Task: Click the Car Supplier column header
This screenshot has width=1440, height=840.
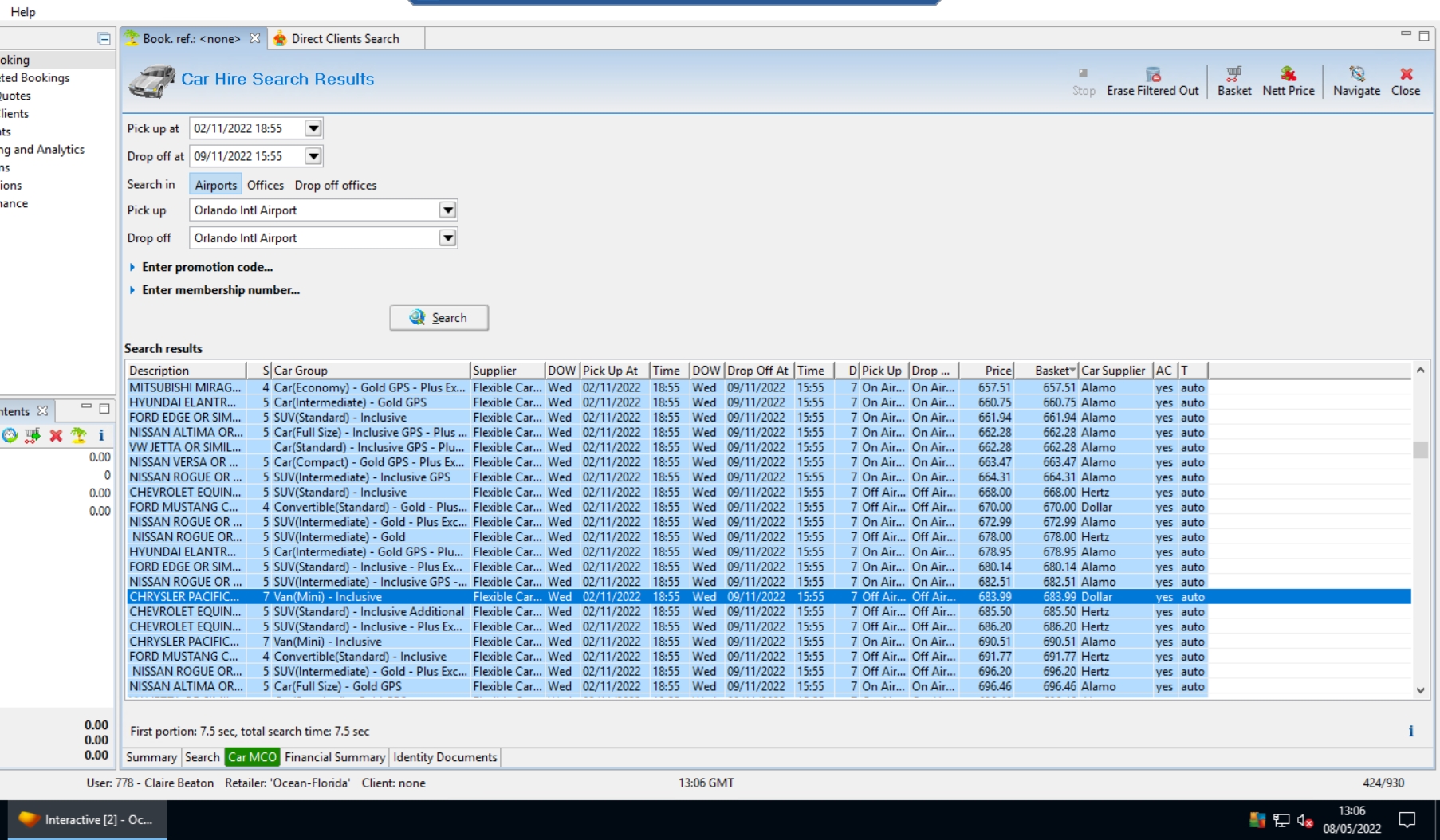Action: (x=1115, y=371)
